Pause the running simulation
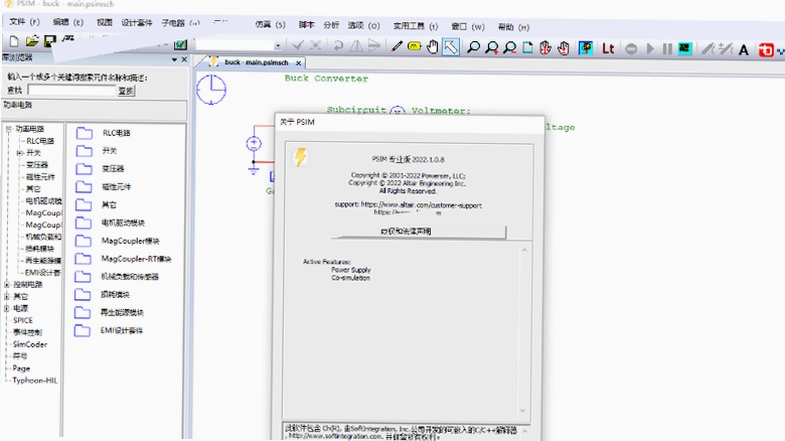Image resolution: width=785 pixels, height=441 pixels. (667, 49)
